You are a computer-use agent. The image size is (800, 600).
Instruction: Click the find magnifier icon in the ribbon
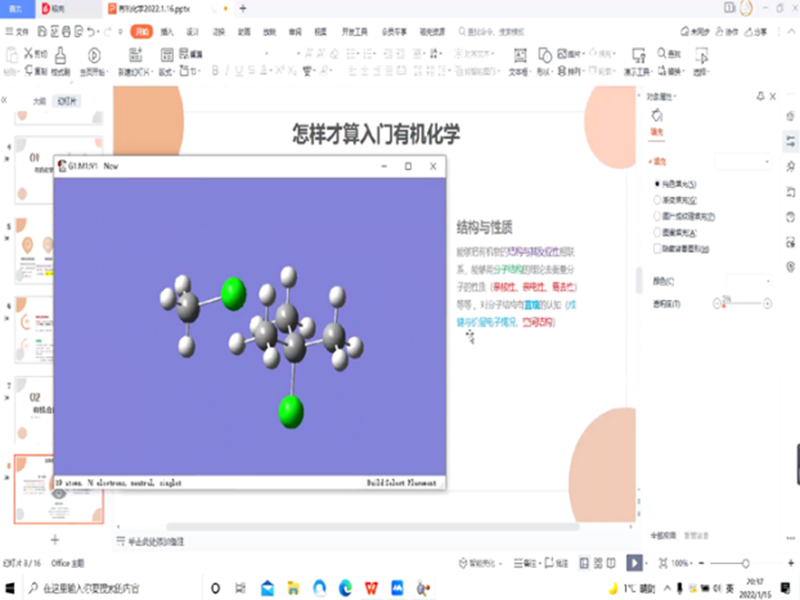coord(661,54)
